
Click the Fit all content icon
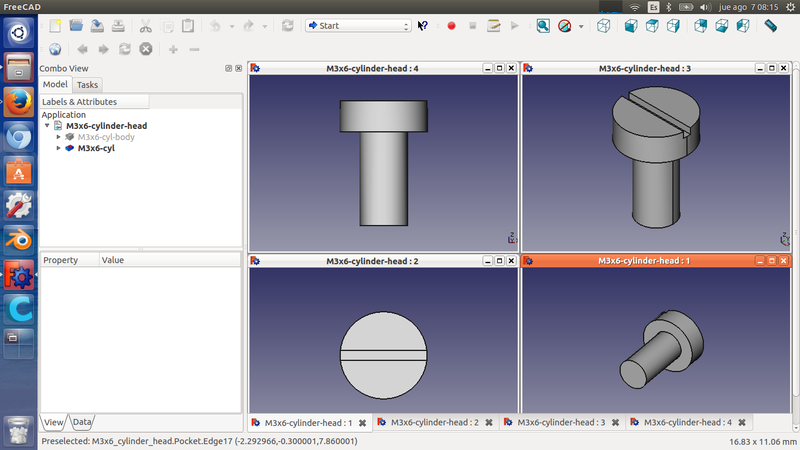[x=543, y=25]
